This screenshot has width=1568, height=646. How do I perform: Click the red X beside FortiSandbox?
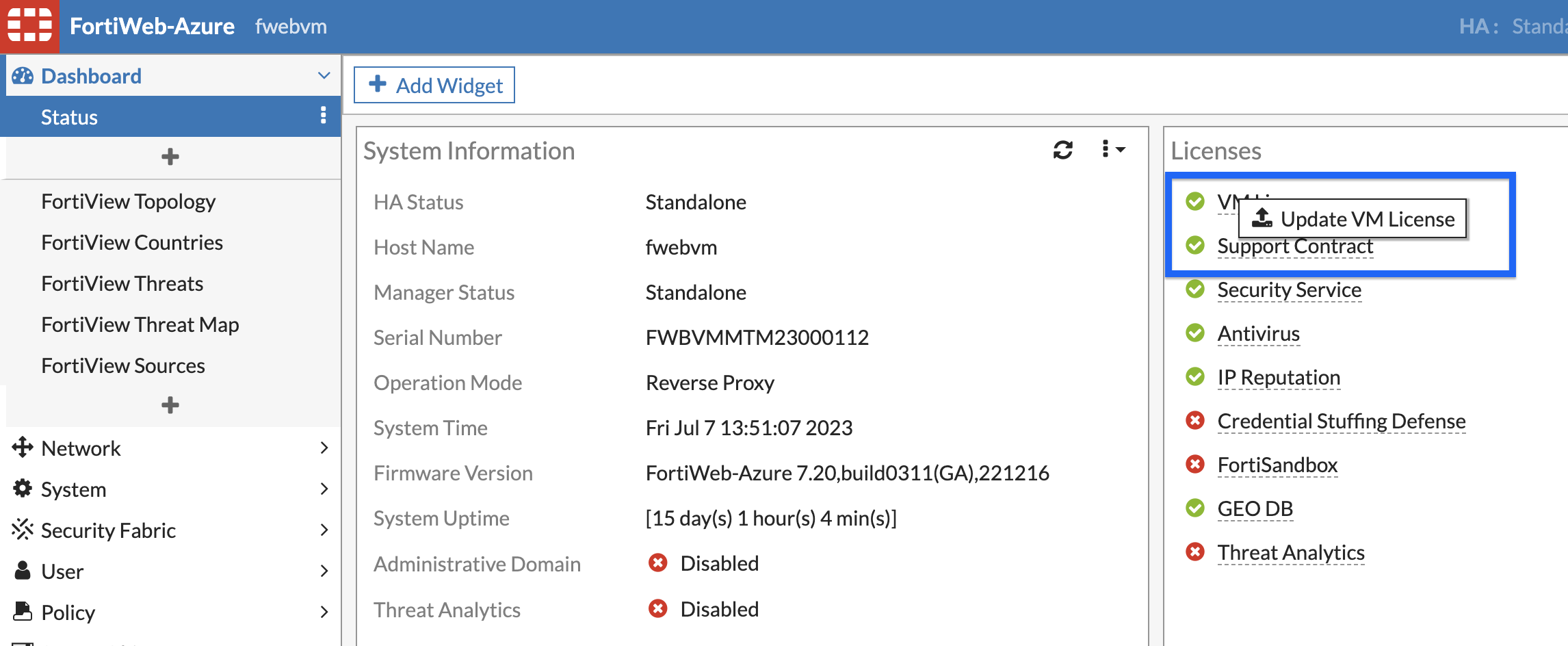[x=1195, y=464]
